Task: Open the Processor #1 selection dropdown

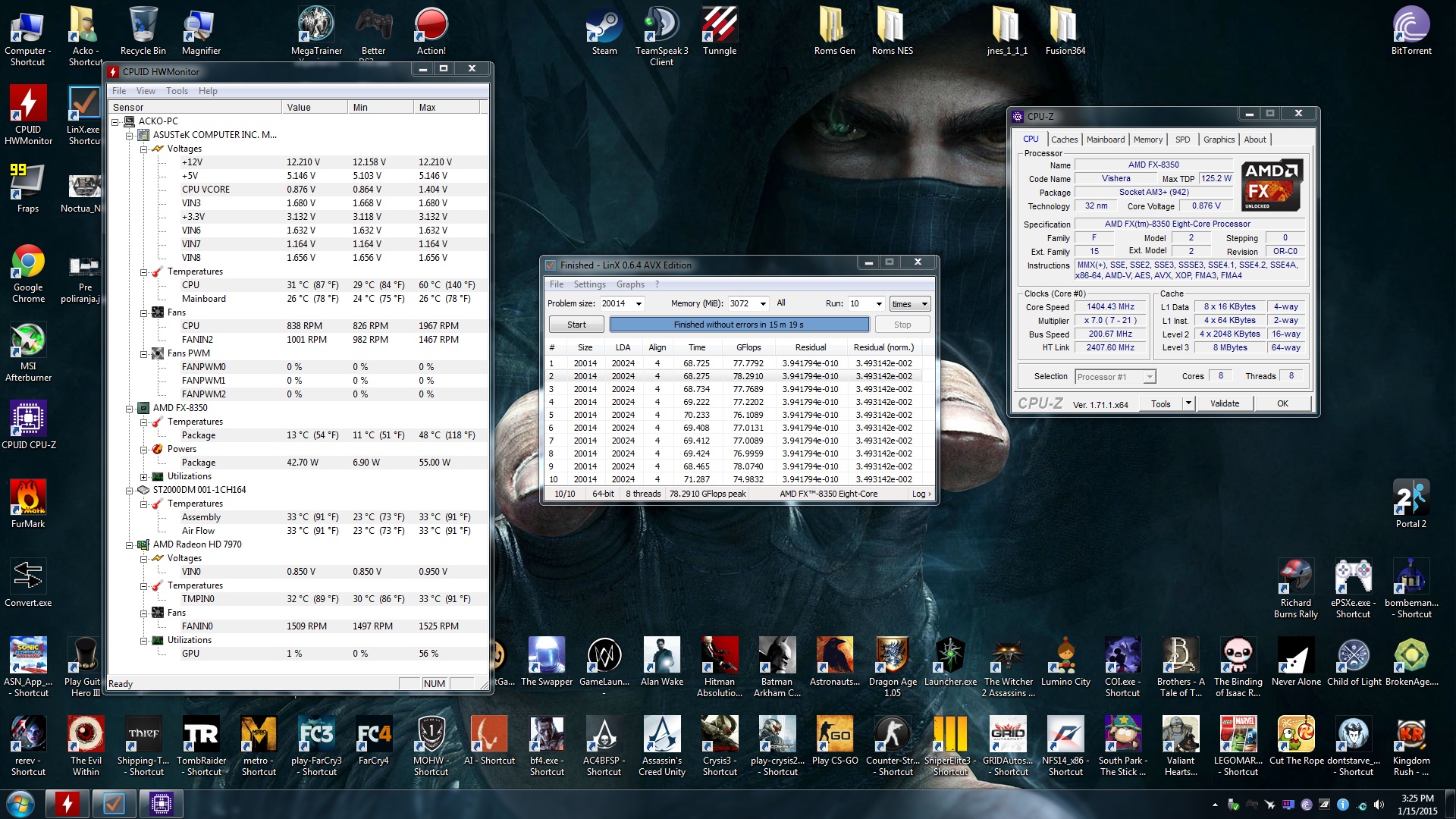Action: pos(1149,377)
